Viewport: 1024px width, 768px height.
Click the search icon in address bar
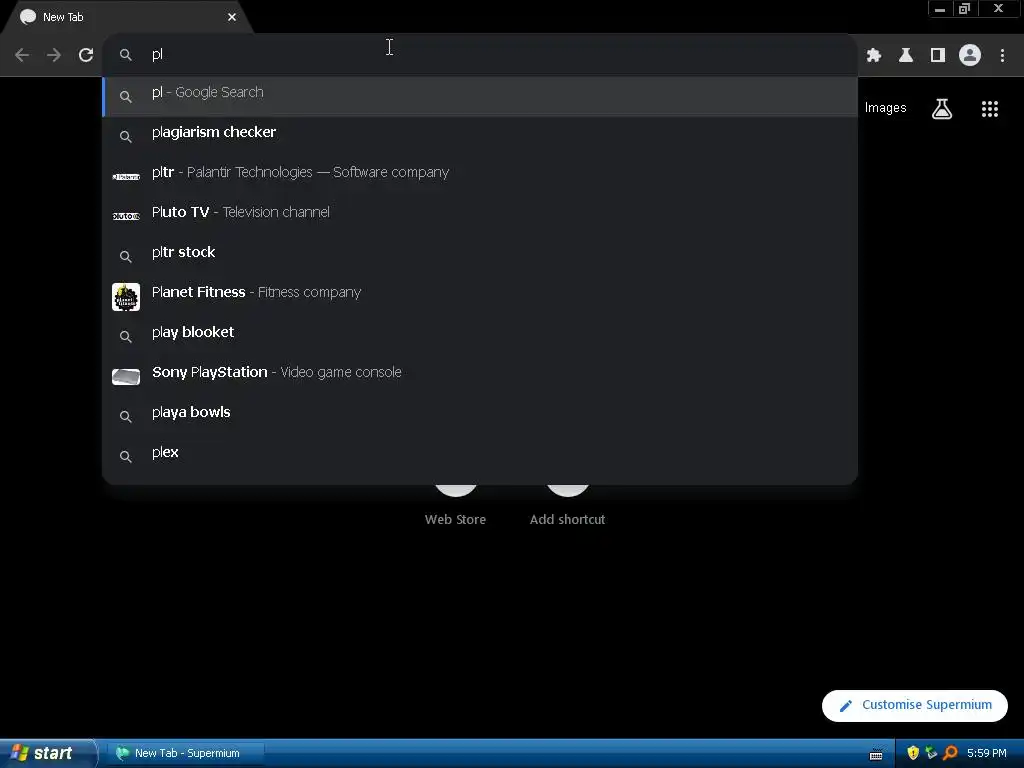pyautogui.click(x=125, y=55)
